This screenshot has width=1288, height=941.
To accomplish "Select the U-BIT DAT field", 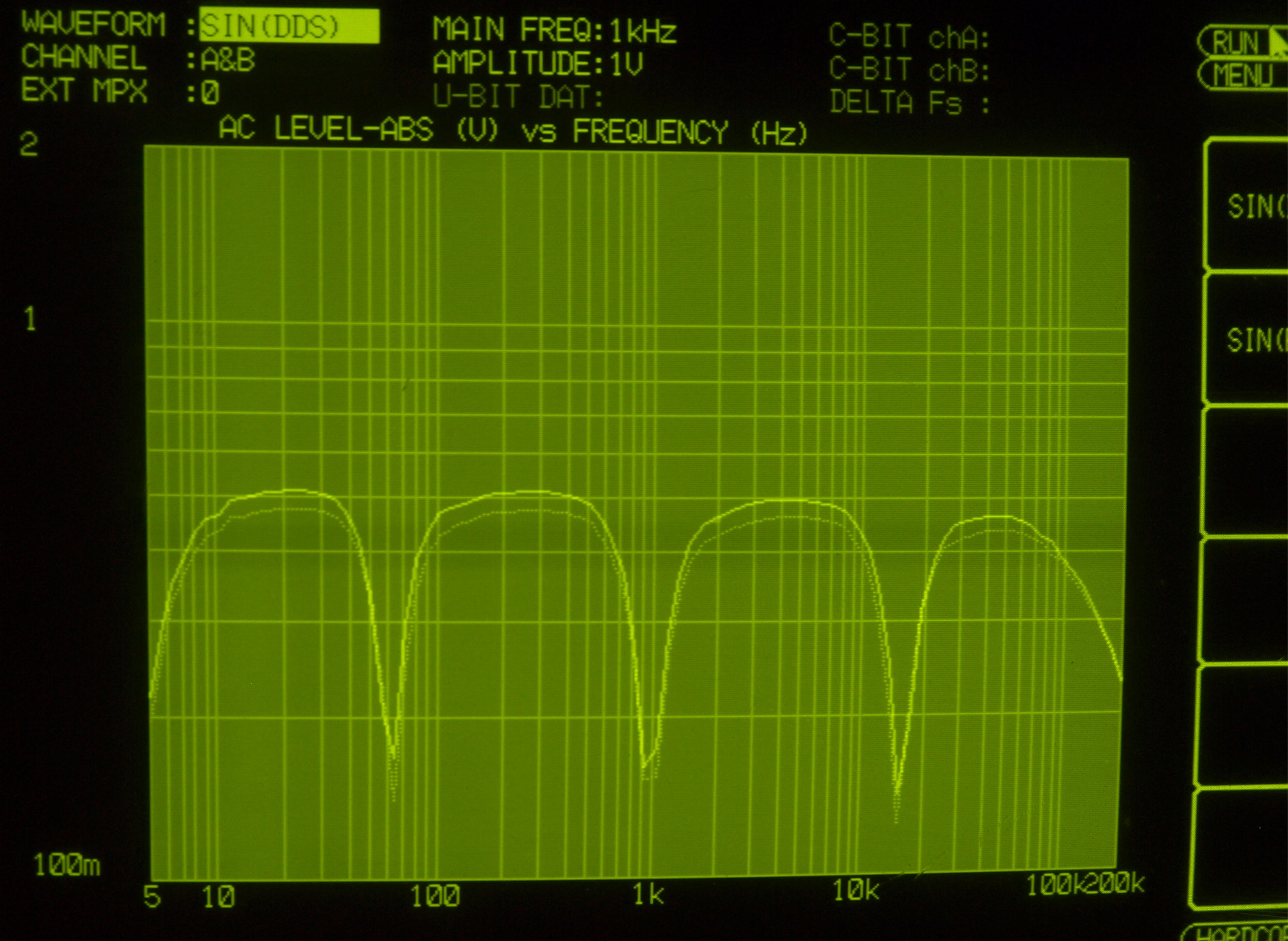I will 518,97.
